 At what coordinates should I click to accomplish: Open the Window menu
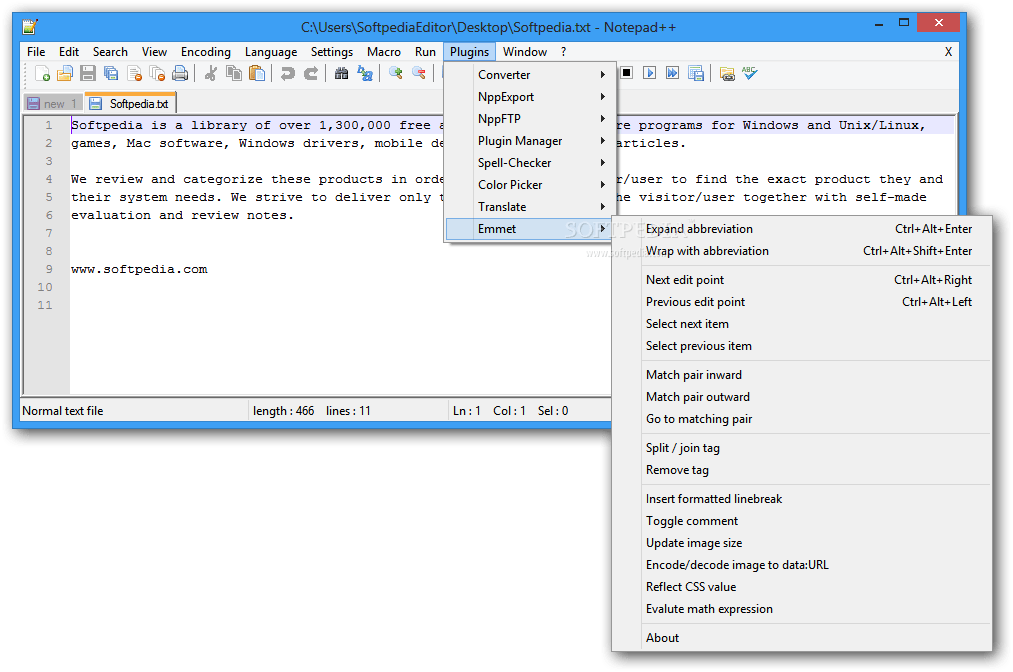point(525,52)
